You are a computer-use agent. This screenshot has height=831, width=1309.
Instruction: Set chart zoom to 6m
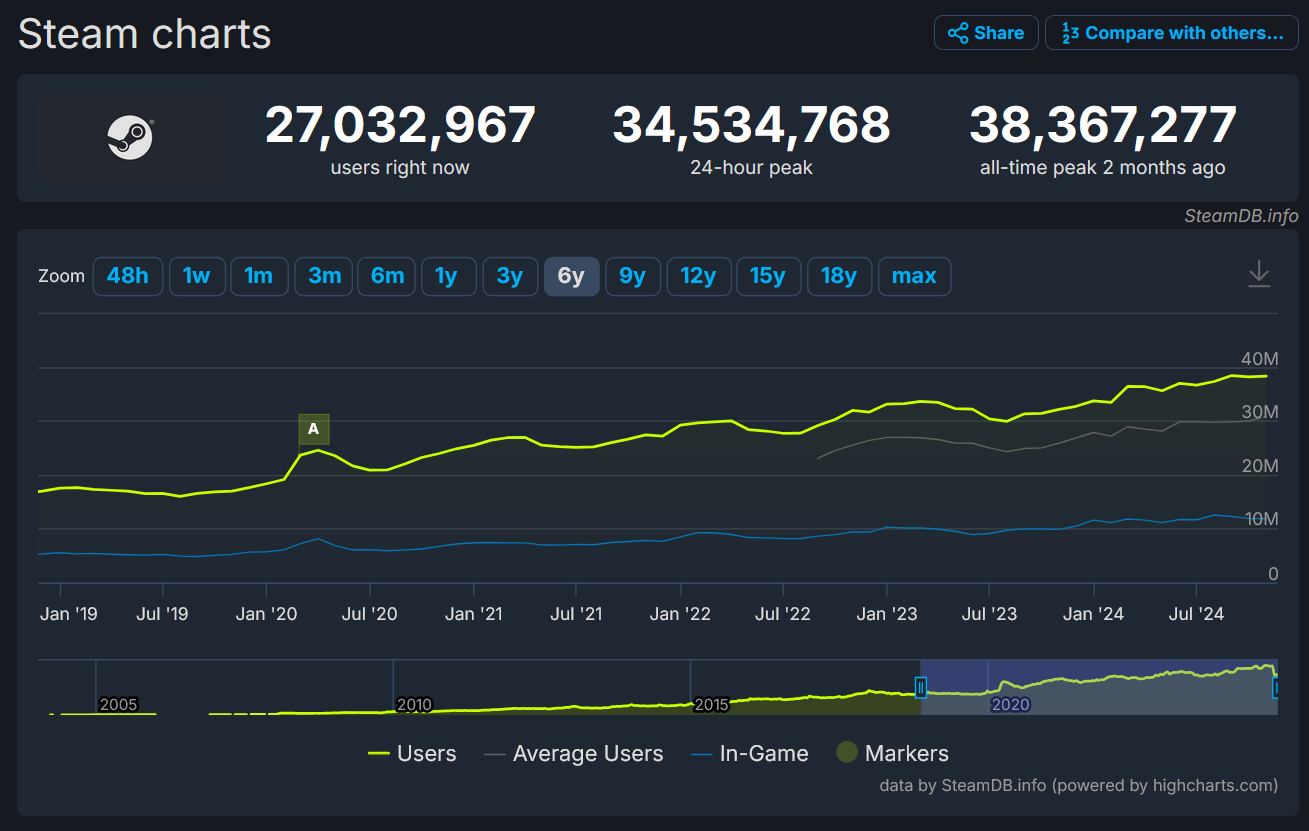click(x=387, y=277)
